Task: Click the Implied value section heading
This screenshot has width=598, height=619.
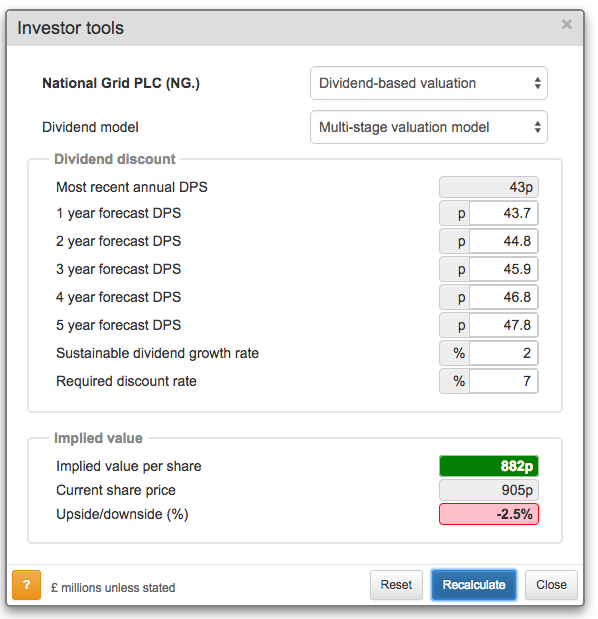Action: pyautogui.click(x=98, y=438)
